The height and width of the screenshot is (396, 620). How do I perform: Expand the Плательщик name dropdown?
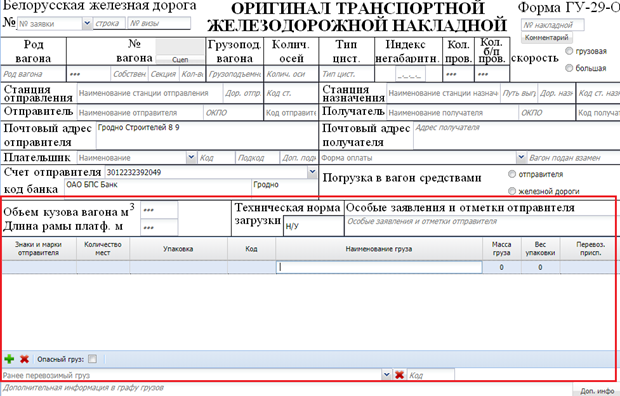click(191, 157)
